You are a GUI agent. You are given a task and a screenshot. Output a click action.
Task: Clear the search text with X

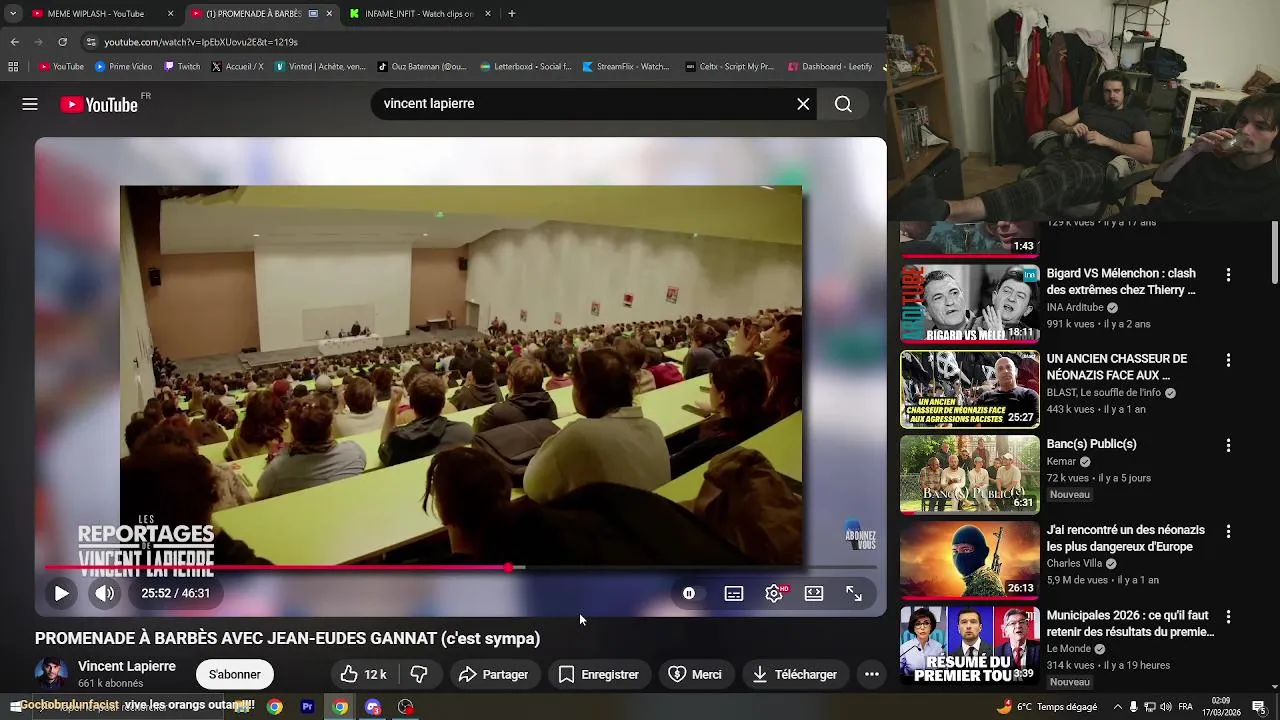tap(803, 104)
